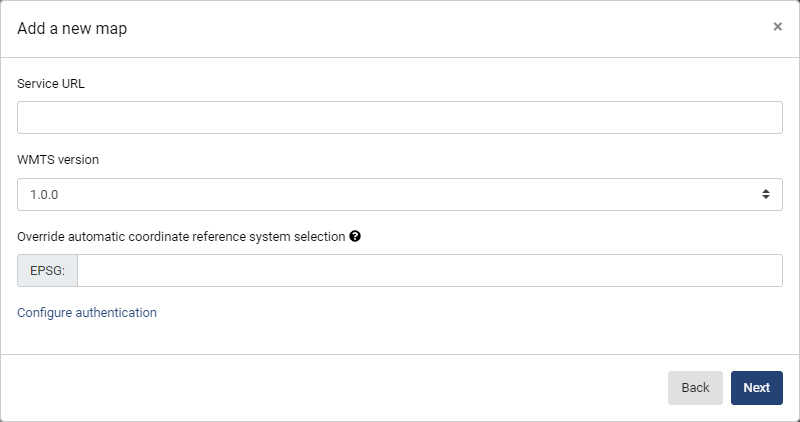
Task: Show the coordinate reference system help tooltip
Action: 355,236
